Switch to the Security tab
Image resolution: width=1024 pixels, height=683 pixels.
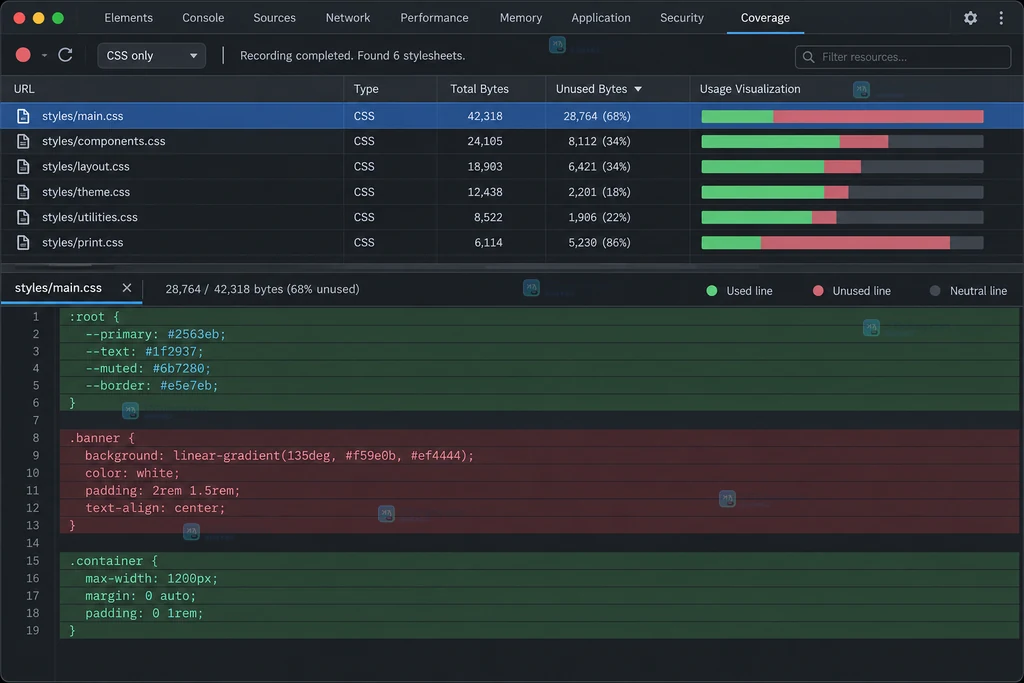(682, 18)
